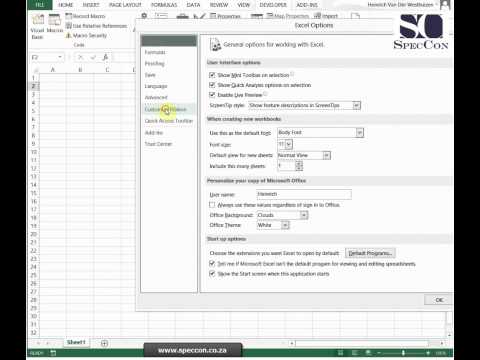Screen dimensions: 480x360
Task: Click the COM Add-Ins icon
Action: (161, 15)
